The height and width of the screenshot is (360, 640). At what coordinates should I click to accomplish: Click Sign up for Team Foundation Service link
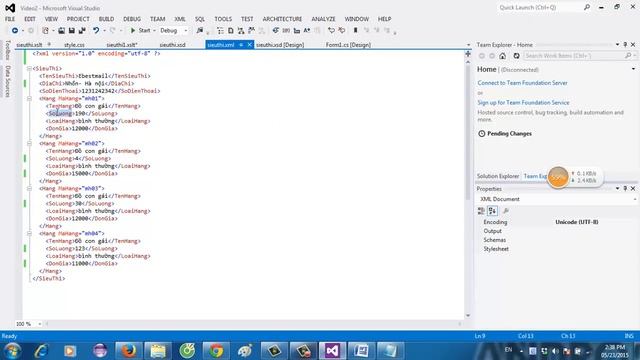pos(523,102)
